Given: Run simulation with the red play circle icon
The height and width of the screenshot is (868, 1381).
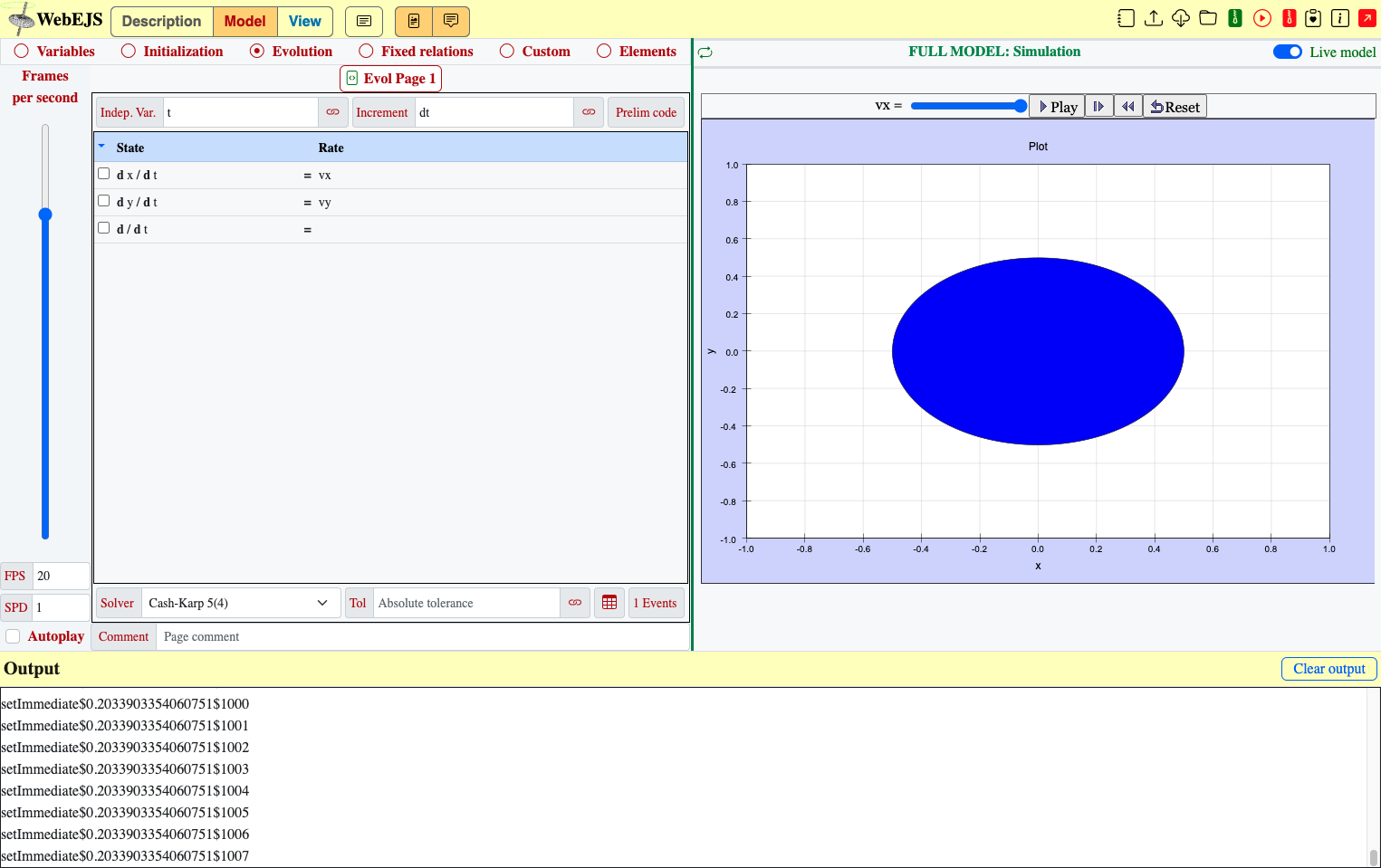Looking at the screenshot, I should coord(1261,18).
